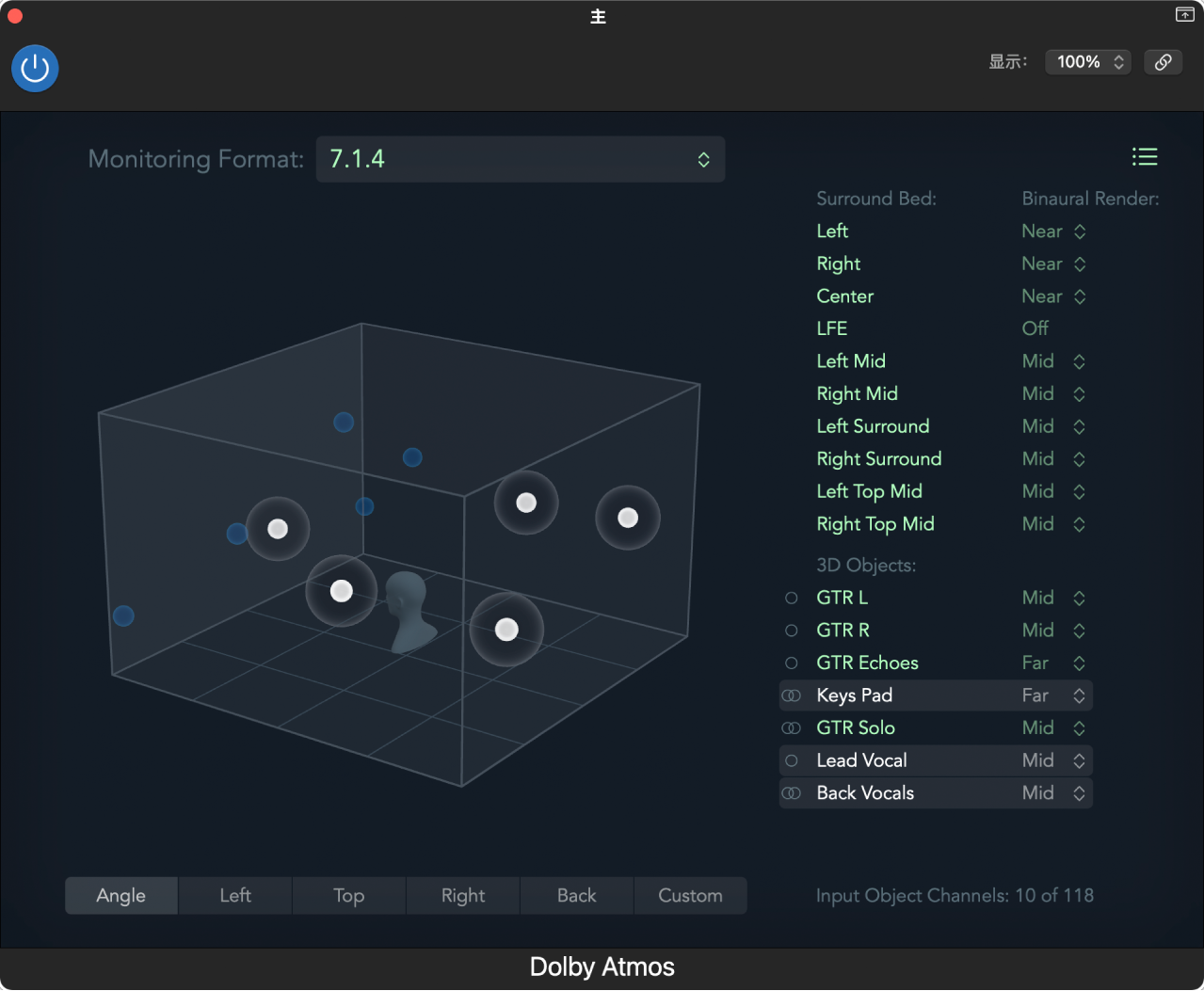Open the 100% display size dropdown
The image size is (1204, 991).
pyautogui.click(x=1088, y=62)
